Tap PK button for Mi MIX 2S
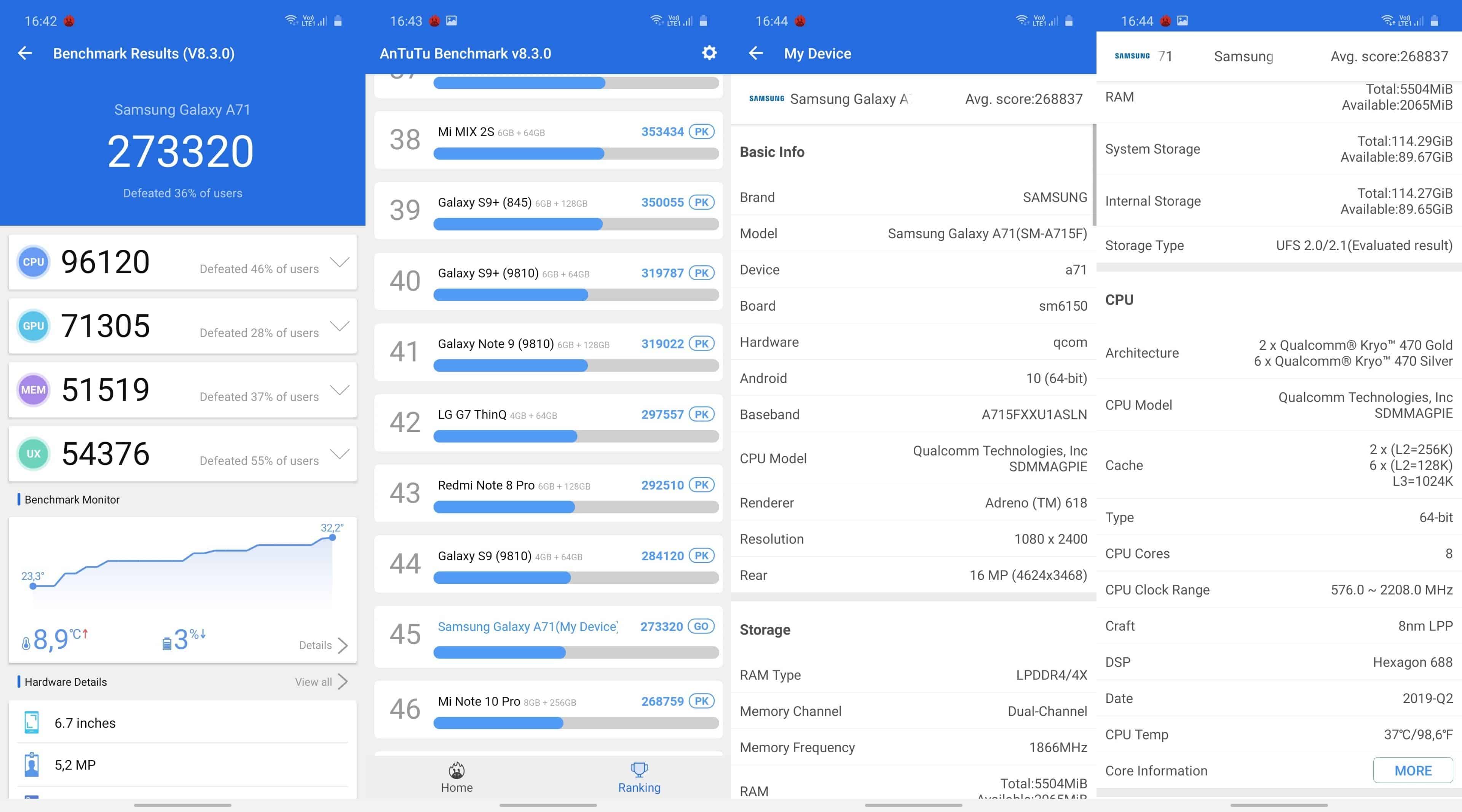Screen dimensions: 1462x812 coord(701,132)
